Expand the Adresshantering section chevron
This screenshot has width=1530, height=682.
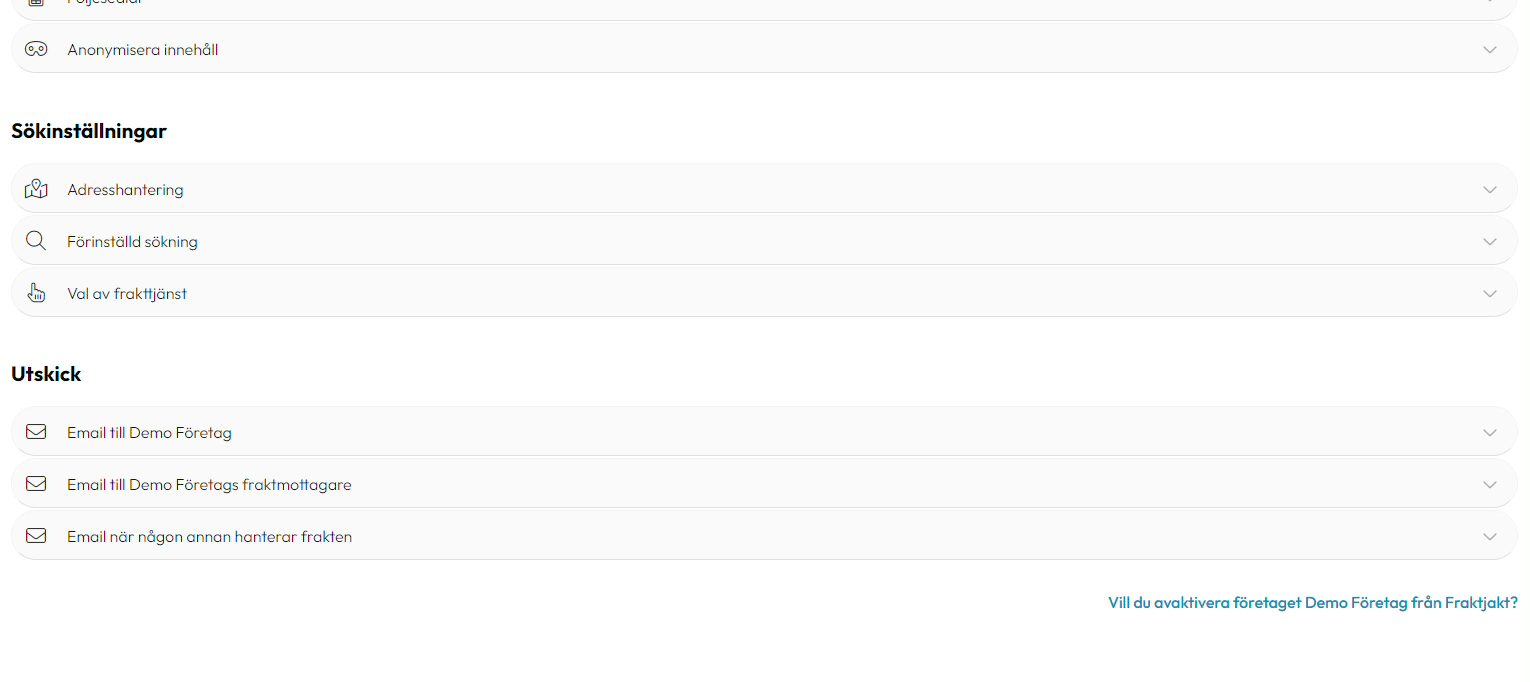(x=1490, y=189)
